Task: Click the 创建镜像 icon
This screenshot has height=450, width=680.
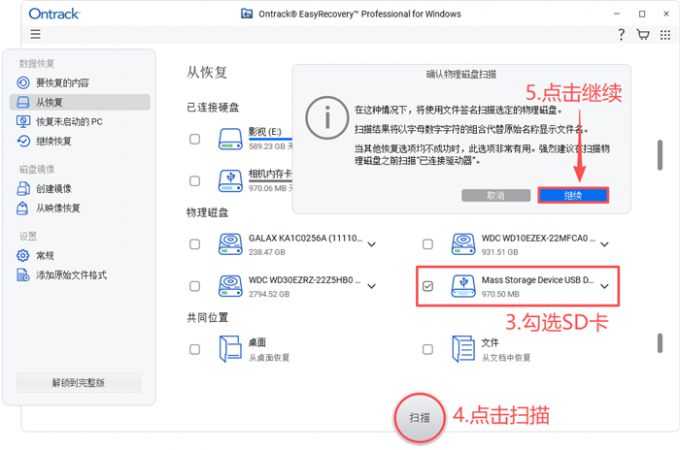Action: click(x=23, y=189)
